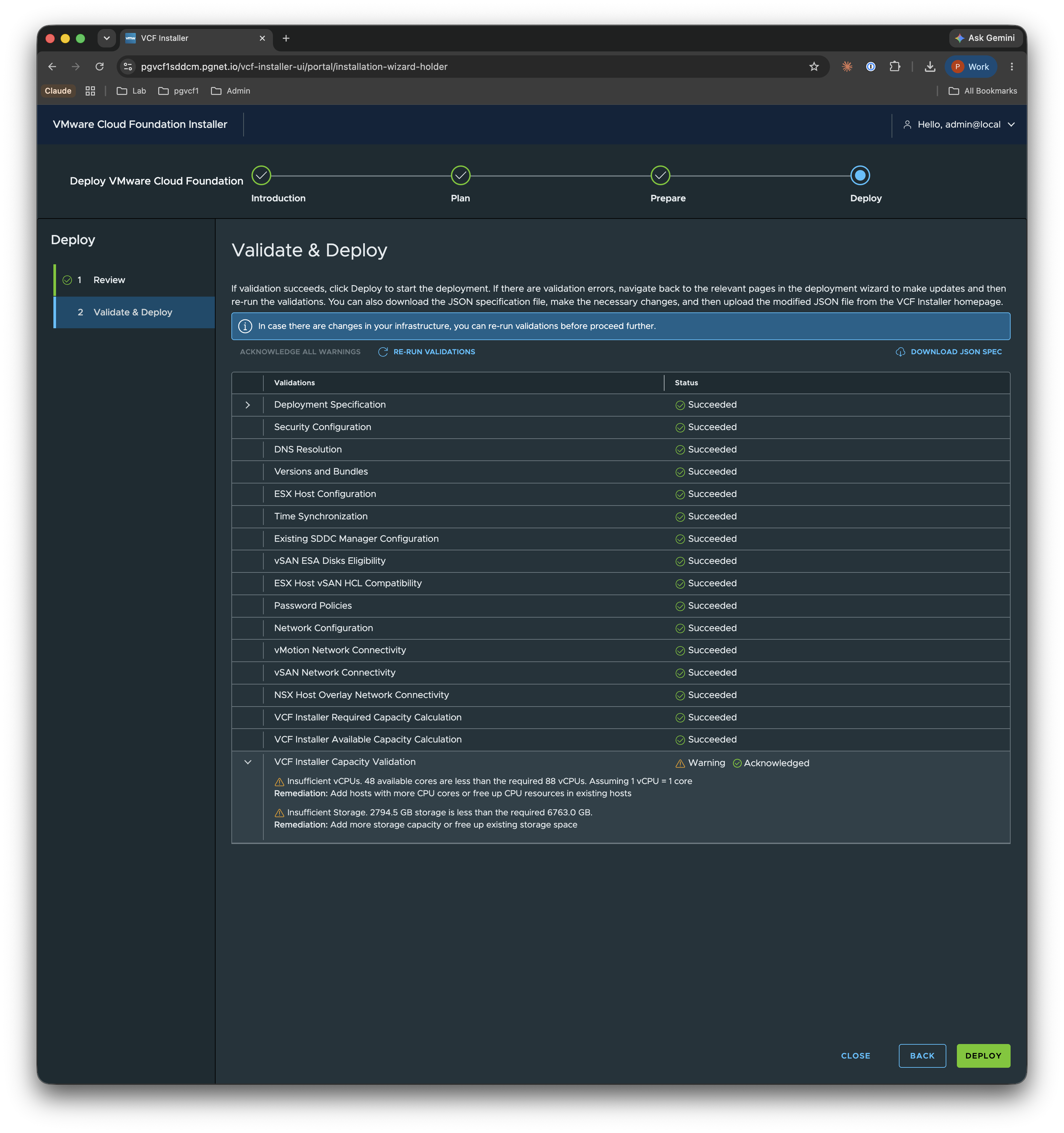Click the Close button

855,1056
